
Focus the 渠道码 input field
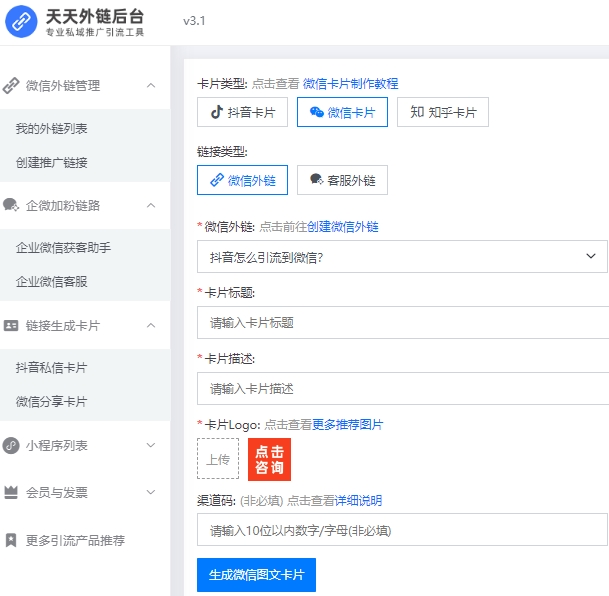pos(402,530)
